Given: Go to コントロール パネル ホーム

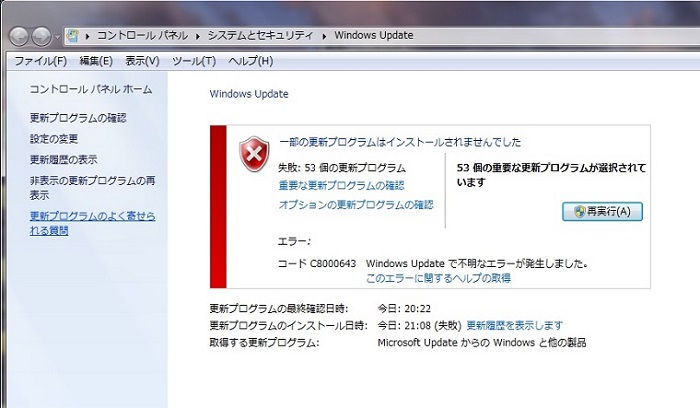Looking at the screenshot, I should tap(91, 89).
